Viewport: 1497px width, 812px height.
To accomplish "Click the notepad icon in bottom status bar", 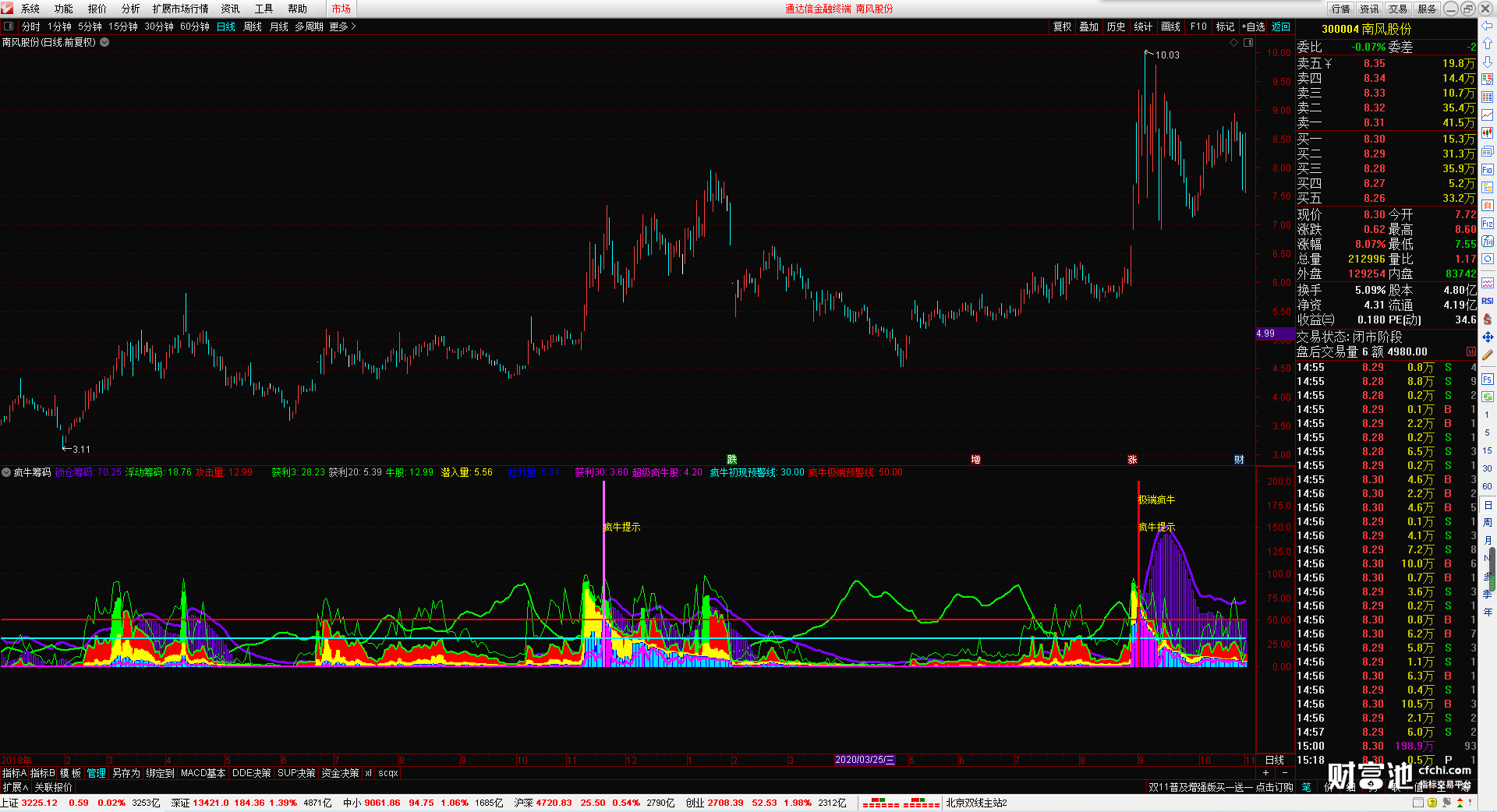I will pyautogui.click(x=1418, y=803).
